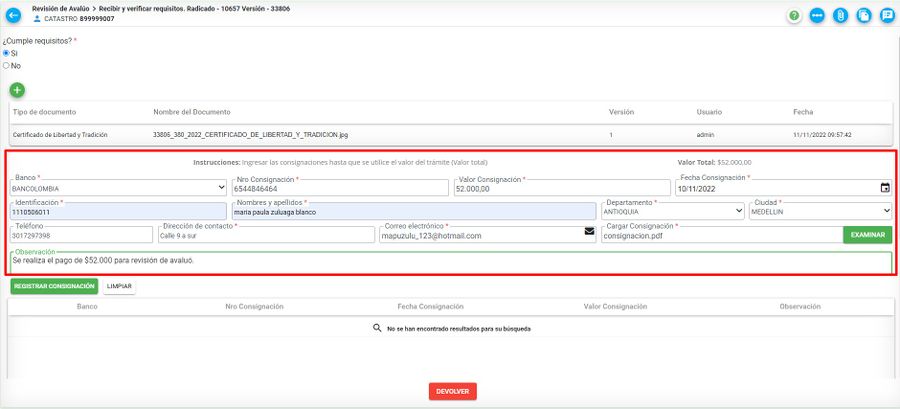
Task: Click the file name 33806_380_2022_CERTIFICADO_DE_LIBERTAD_Y_TRADICION.jpg
Action: point(250,135)
